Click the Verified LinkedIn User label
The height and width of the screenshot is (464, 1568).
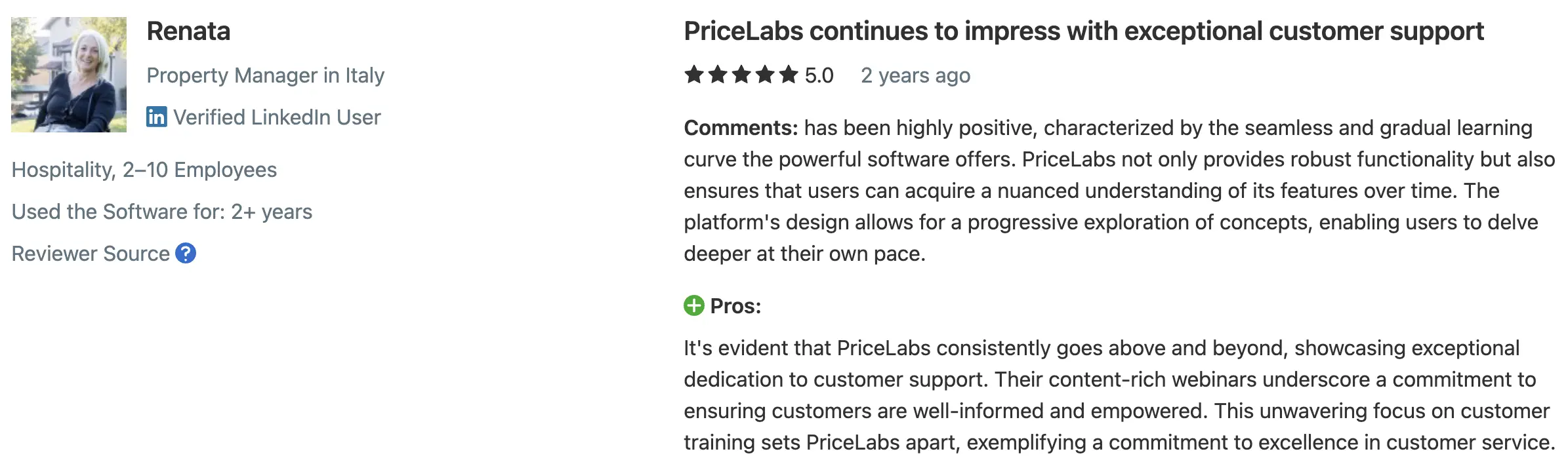[x=277, y=117]
